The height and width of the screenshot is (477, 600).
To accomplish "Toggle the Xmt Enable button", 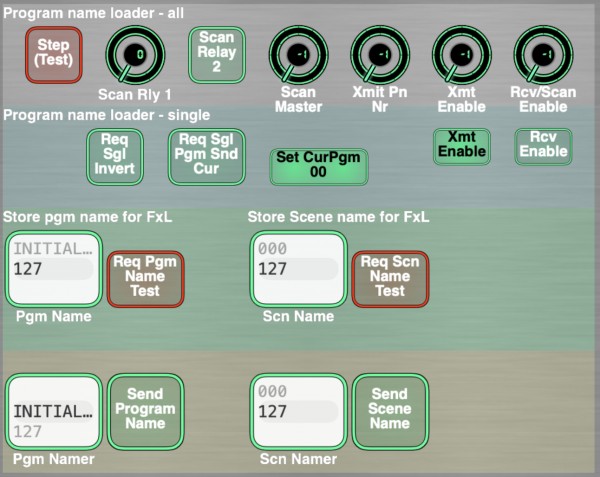I will coord(461,147).
